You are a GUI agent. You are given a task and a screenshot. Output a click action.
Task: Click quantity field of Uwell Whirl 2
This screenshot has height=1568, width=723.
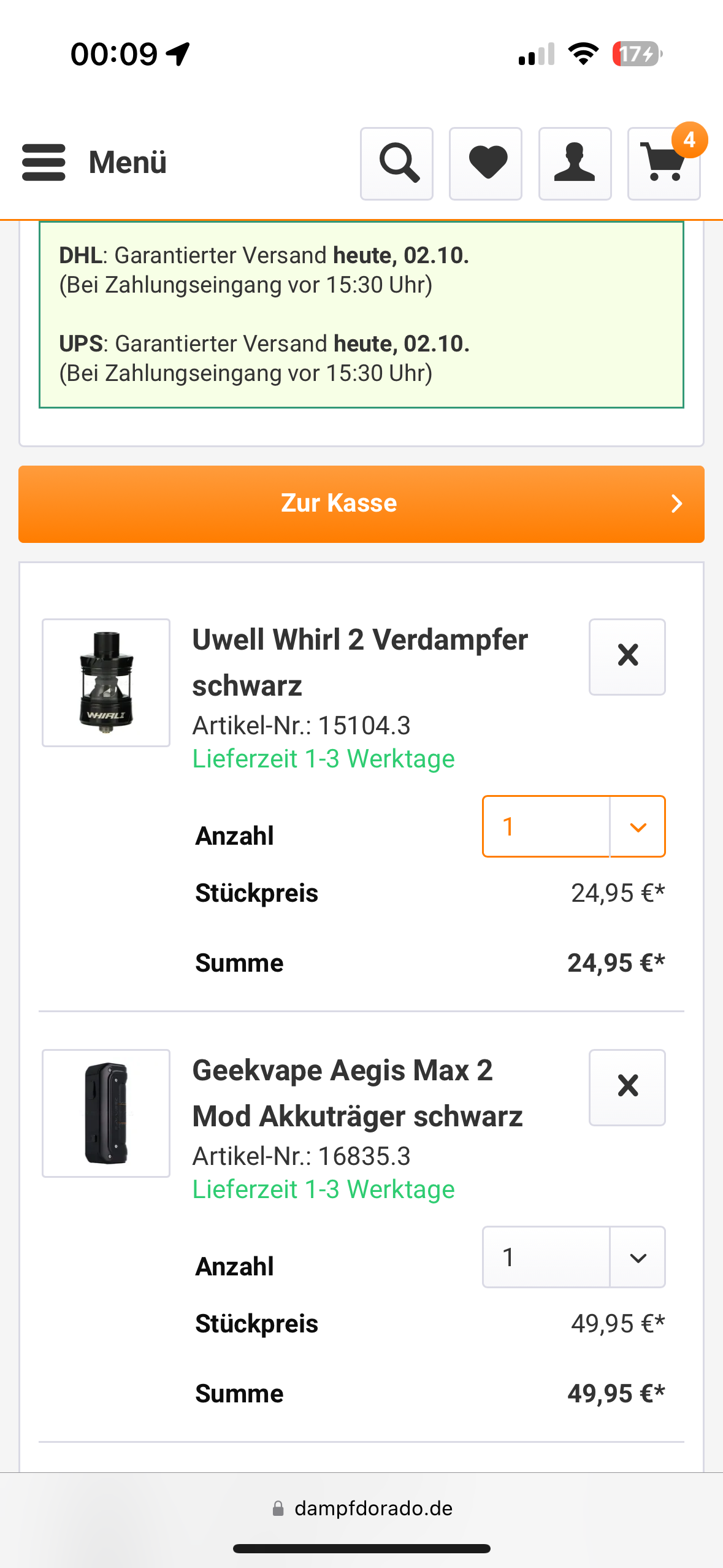[546, 827]
